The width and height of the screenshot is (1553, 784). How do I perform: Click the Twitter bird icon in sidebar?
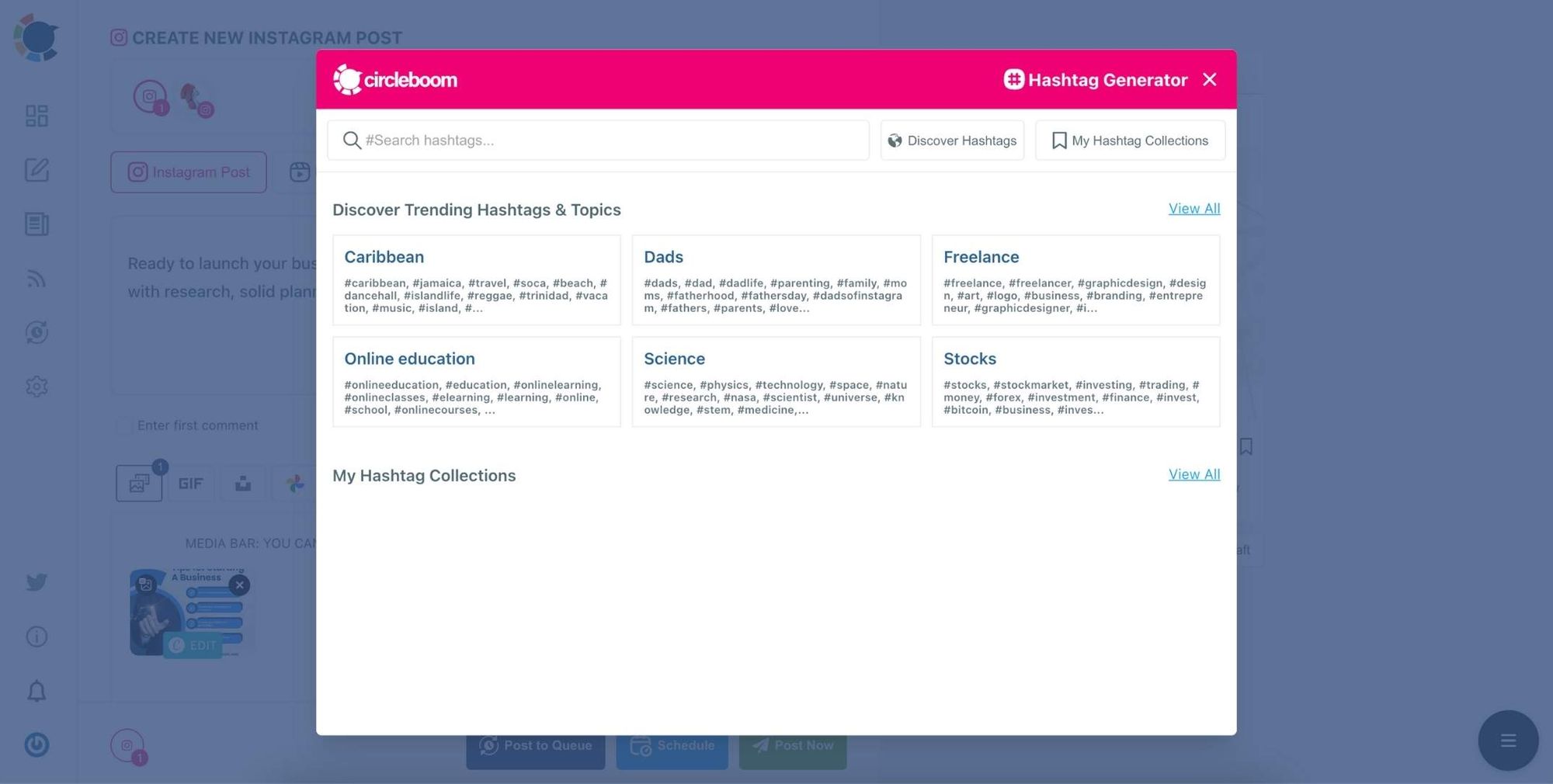(x=36, y=582)
